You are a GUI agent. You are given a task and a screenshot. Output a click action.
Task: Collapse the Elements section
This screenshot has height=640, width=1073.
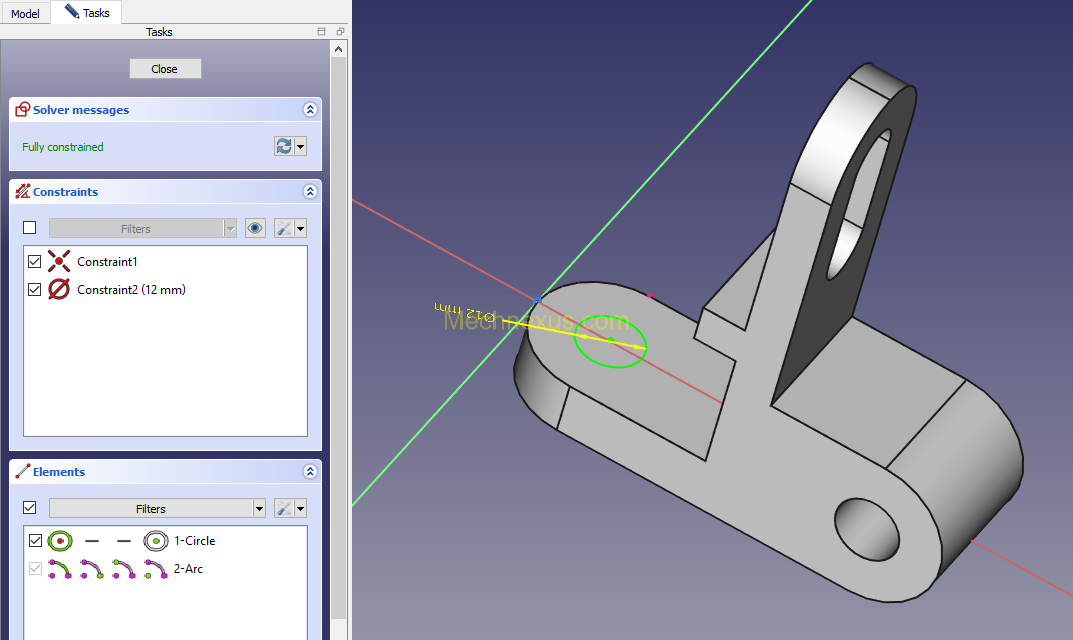click(x=310, y=472)
